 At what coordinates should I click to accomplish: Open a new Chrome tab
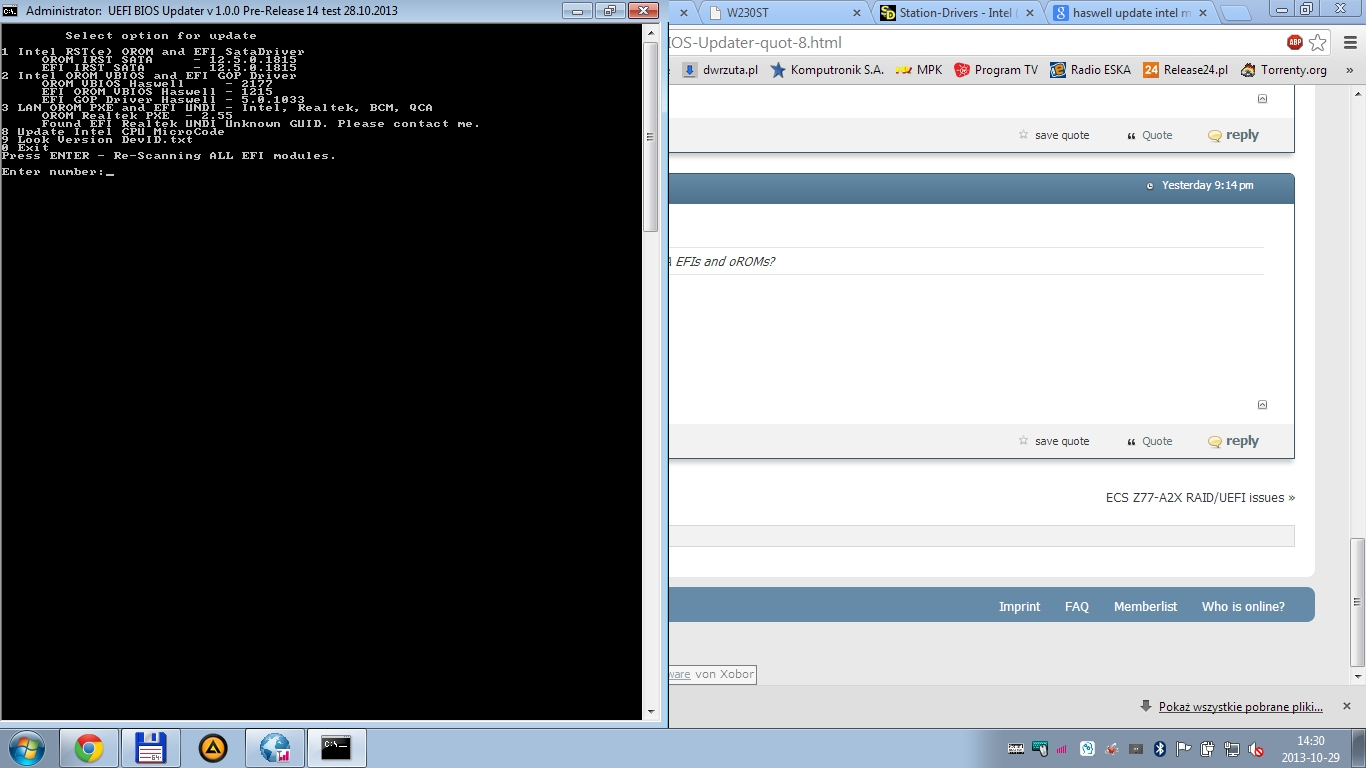coord(1236,13)
